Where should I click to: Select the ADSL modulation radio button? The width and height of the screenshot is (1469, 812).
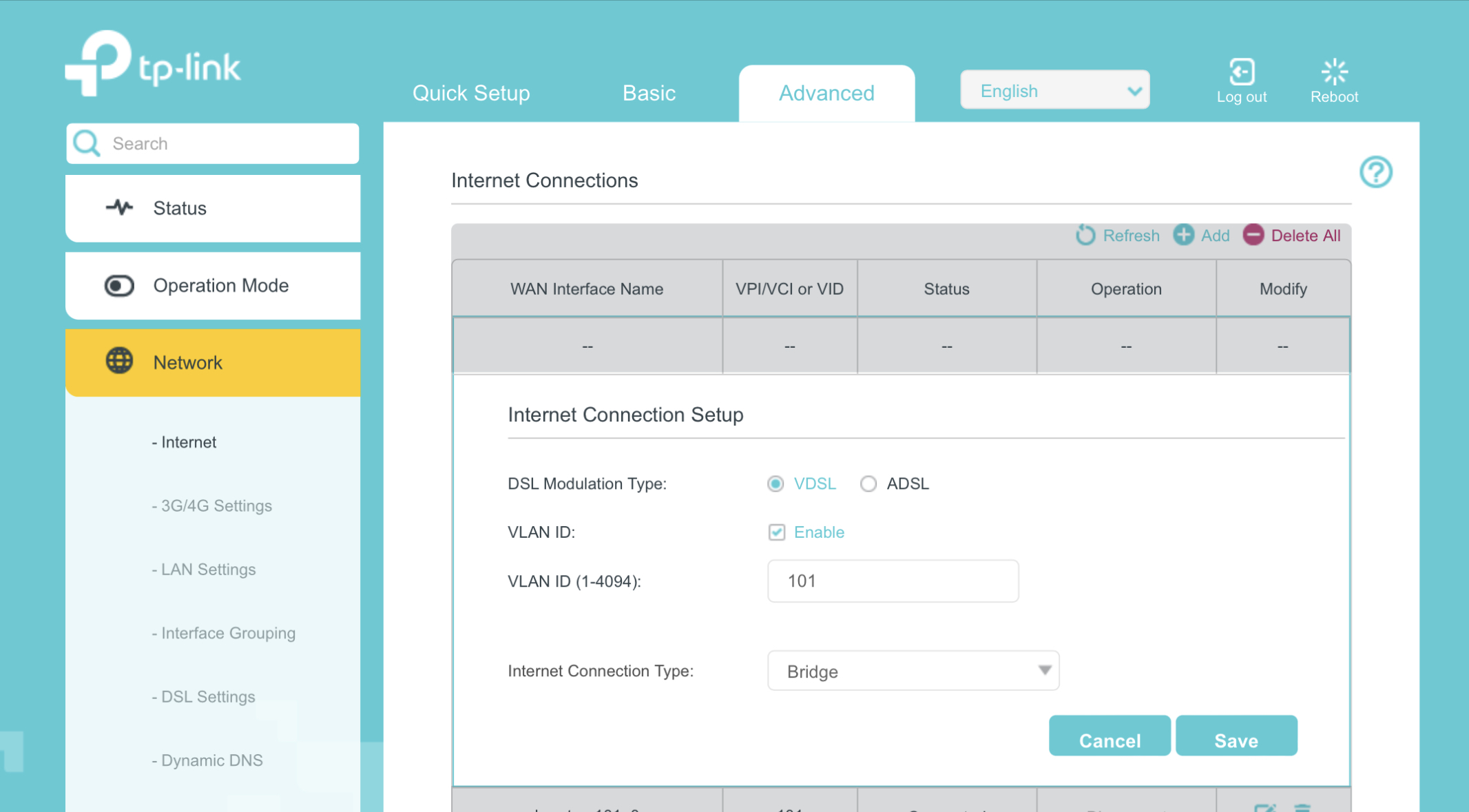(868, 483)
